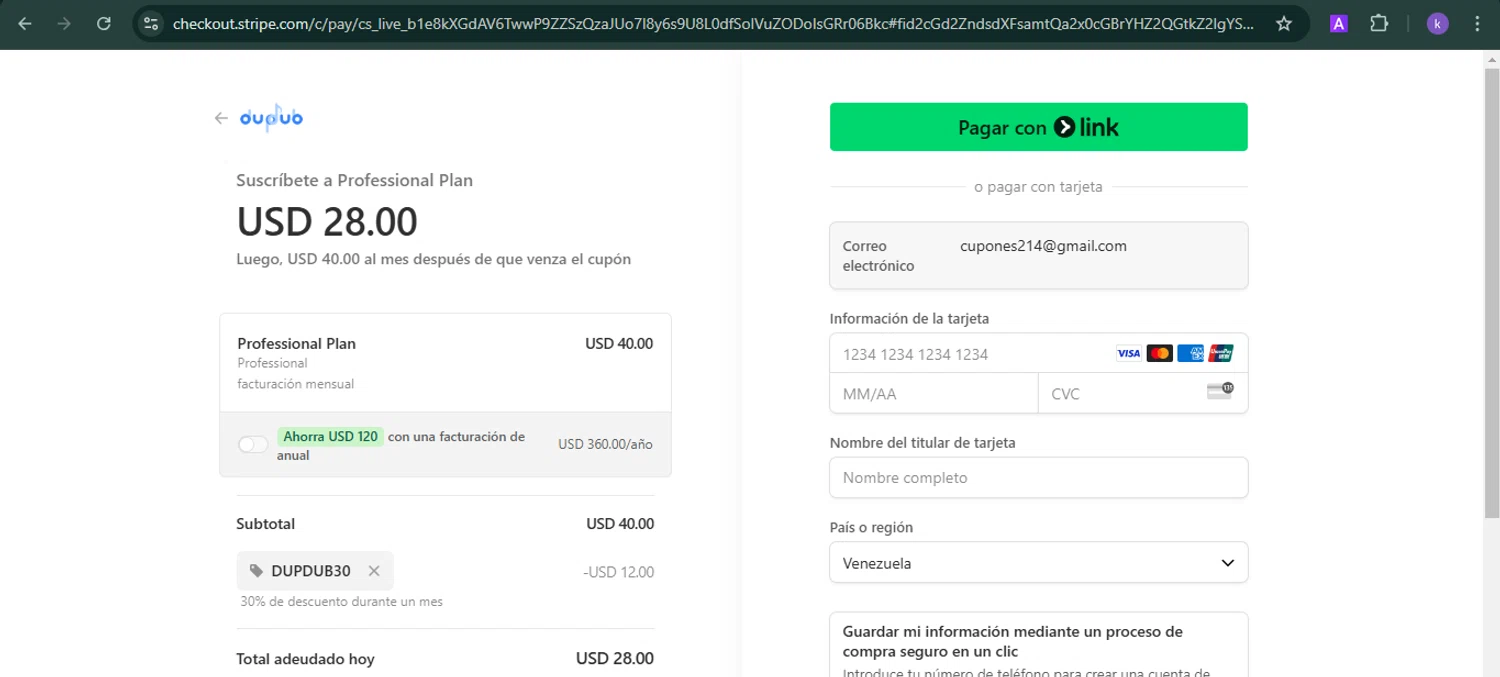Focus the Nombre completo cardholder field
Screen dimensions: 1500x677
[x=1039, y=478]
